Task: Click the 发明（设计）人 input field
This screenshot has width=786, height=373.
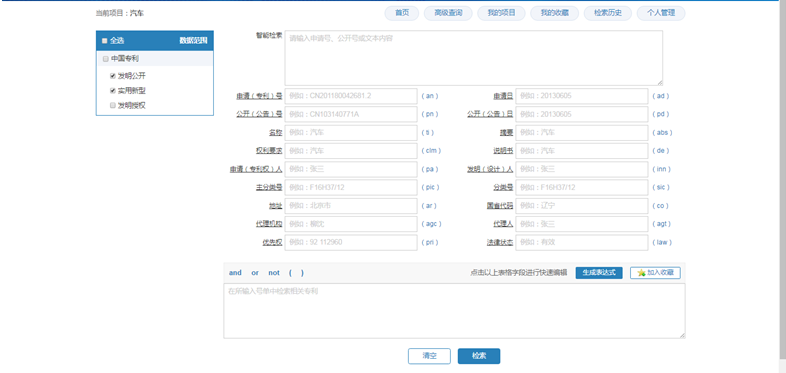Action: coord(581,169)
